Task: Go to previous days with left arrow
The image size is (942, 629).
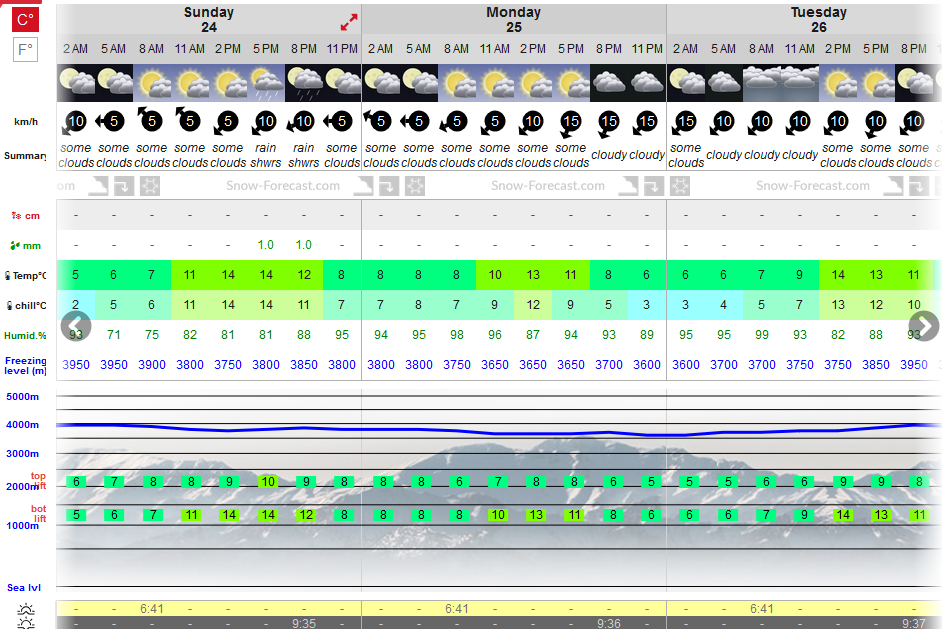Action: click(x=76, y=326)
